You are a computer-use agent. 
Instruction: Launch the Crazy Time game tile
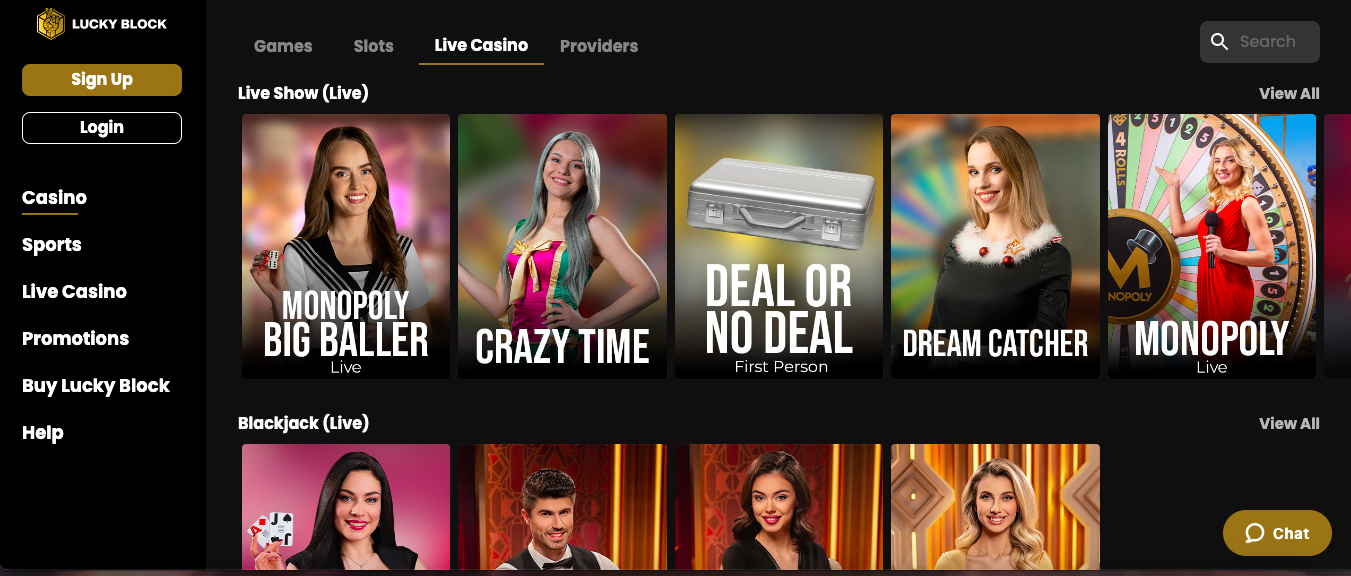tap(562, 246)
